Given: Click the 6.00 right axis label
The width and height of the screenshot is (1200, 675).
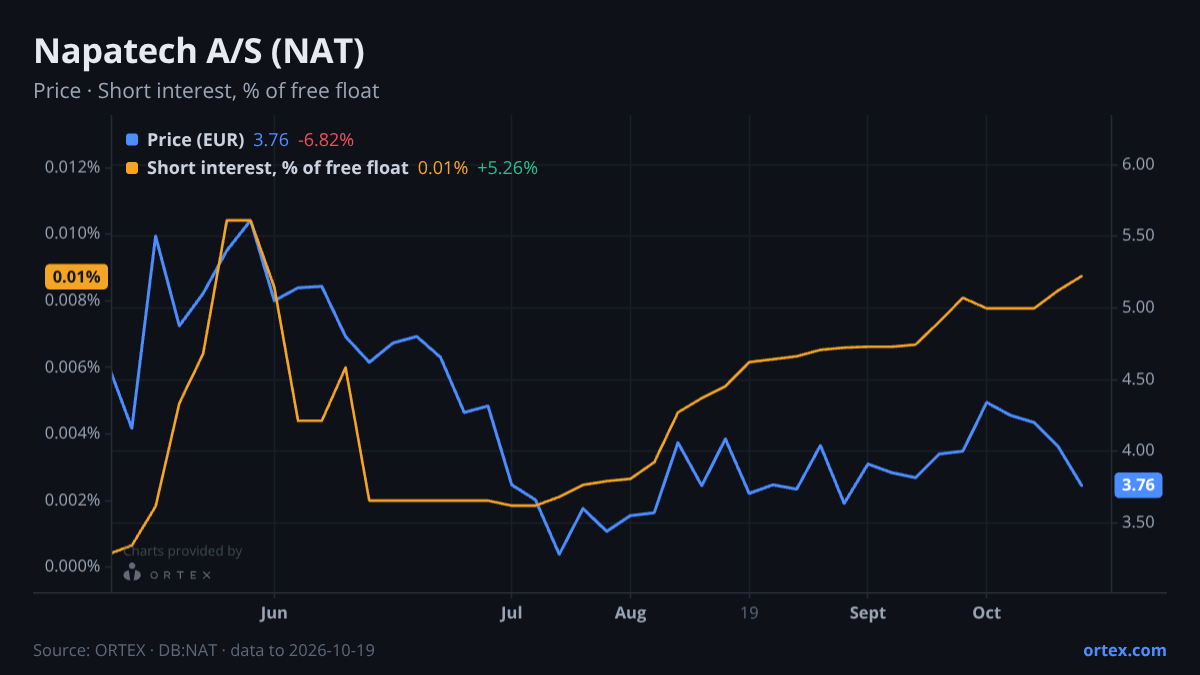Looking at the screenshot, I should pos(1139,164).
